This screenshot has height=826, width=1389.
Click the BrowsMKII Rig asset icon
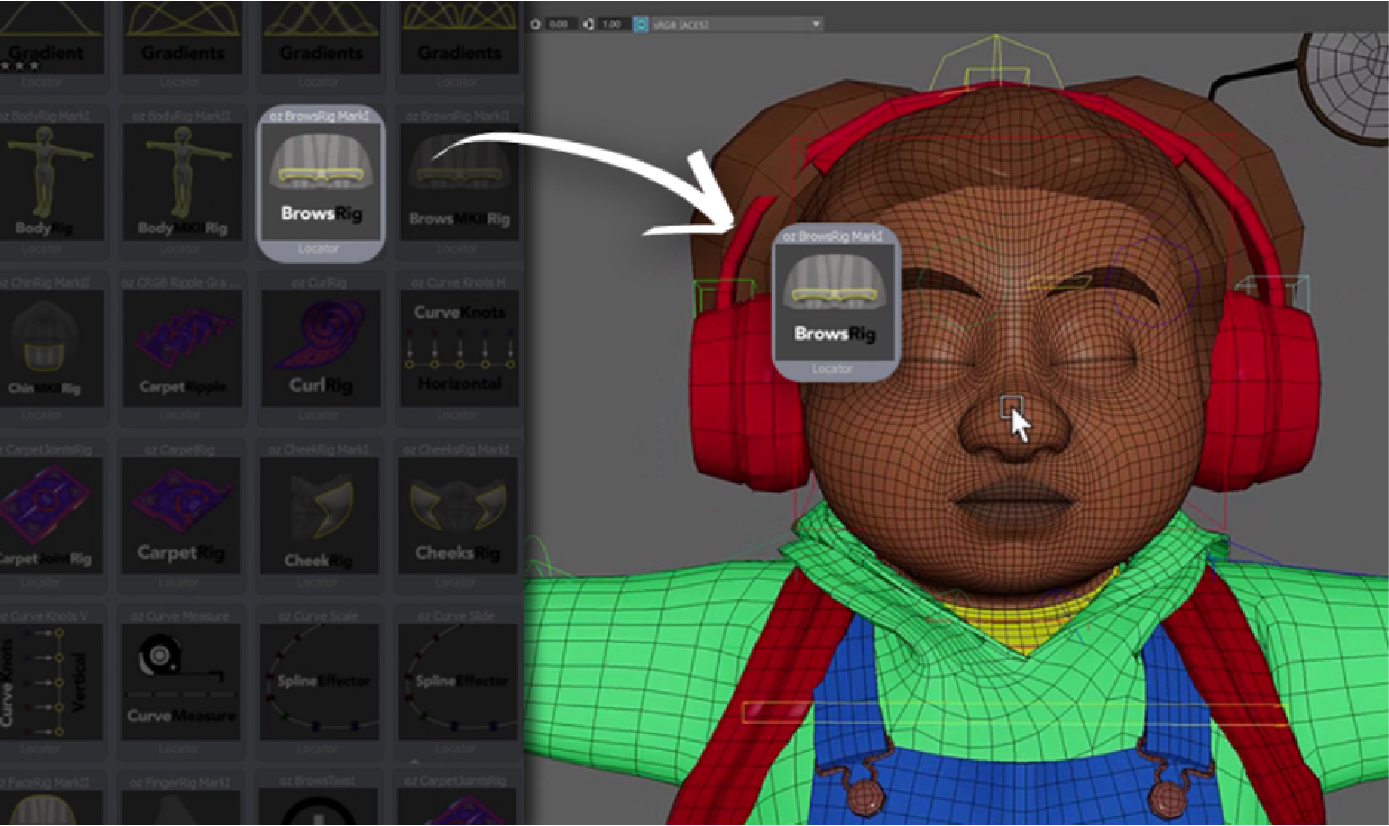click(457, 181)
